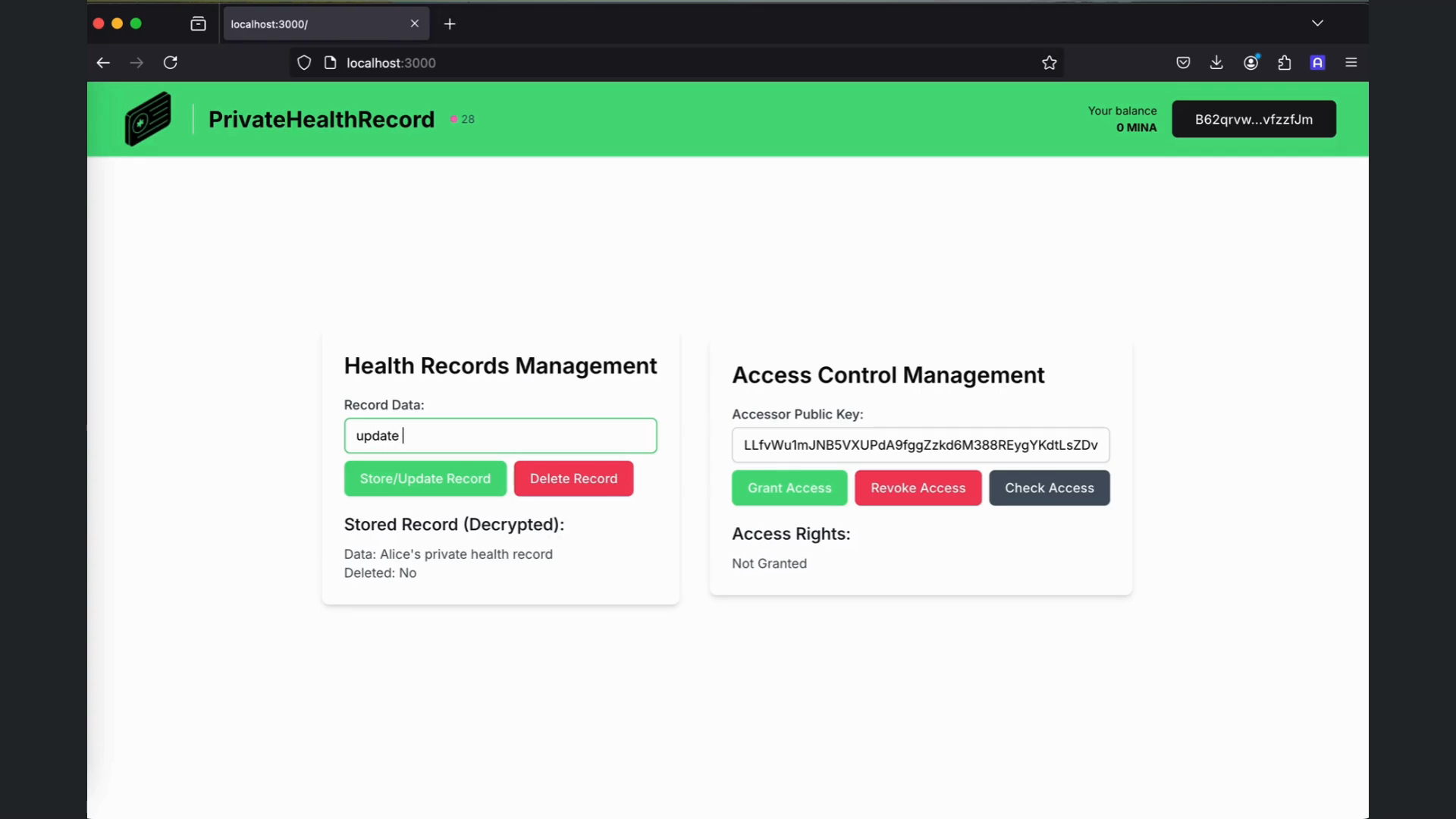Click the "Accessor Public Key:" label
Screen dimensions: 1456x819
797,414
